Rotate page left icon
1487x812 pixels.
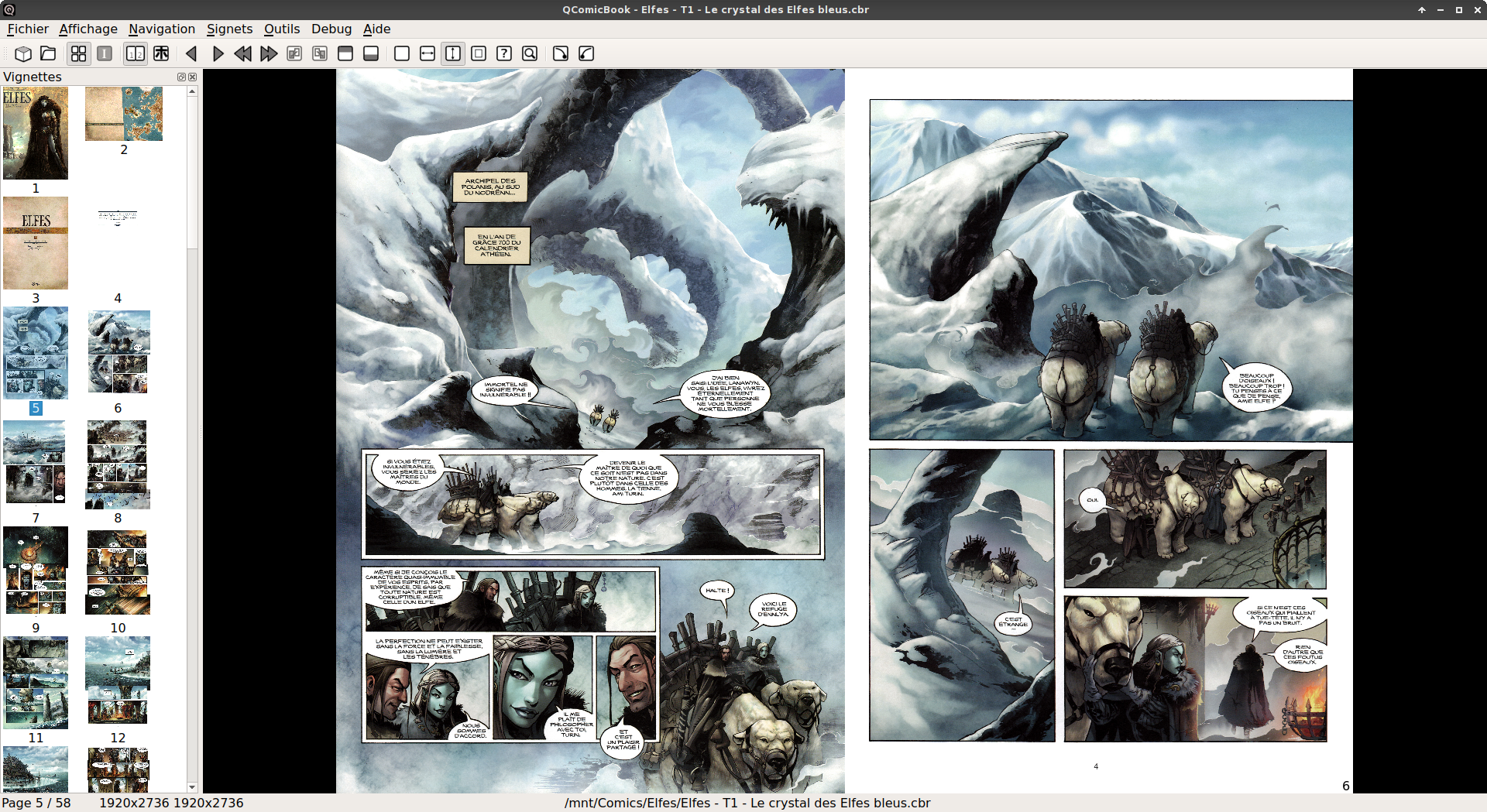(586, 53)
